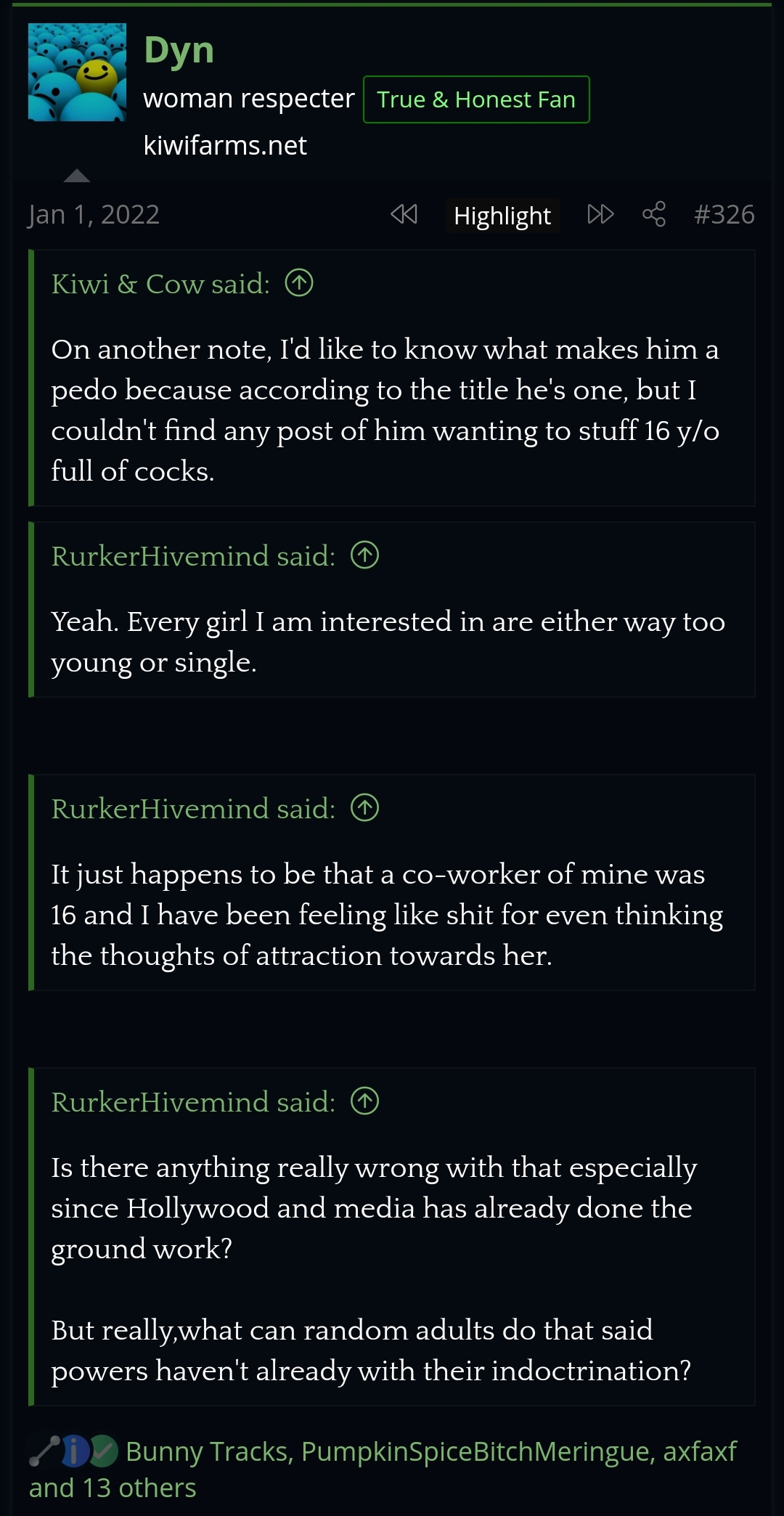Jump to RurkerHivemind's third quoted post arrow
The height and width of the screenshot is (1516, 784).
click(364, 1101)
